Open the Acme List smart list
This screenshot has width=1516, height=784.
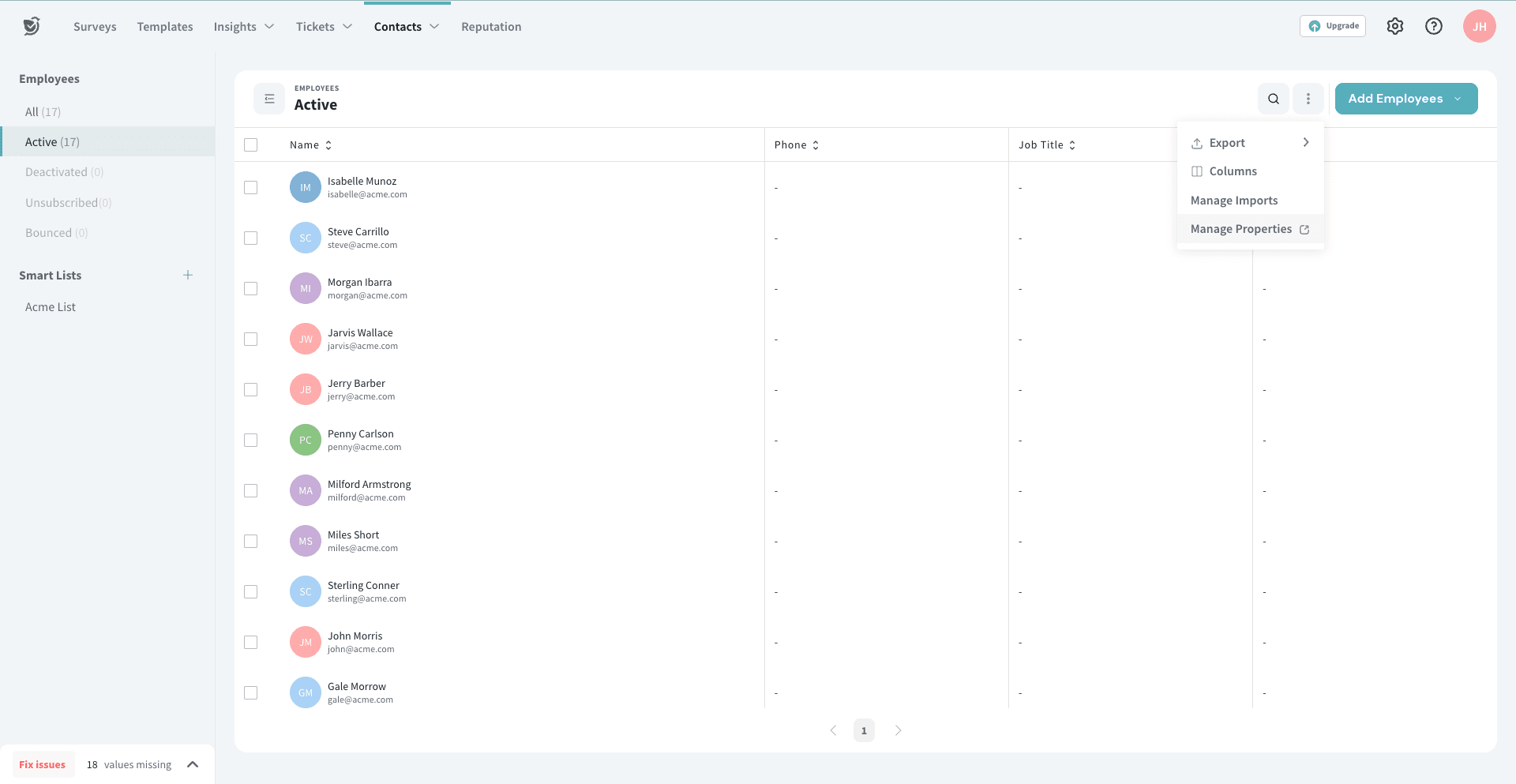[x=51, y=307]
